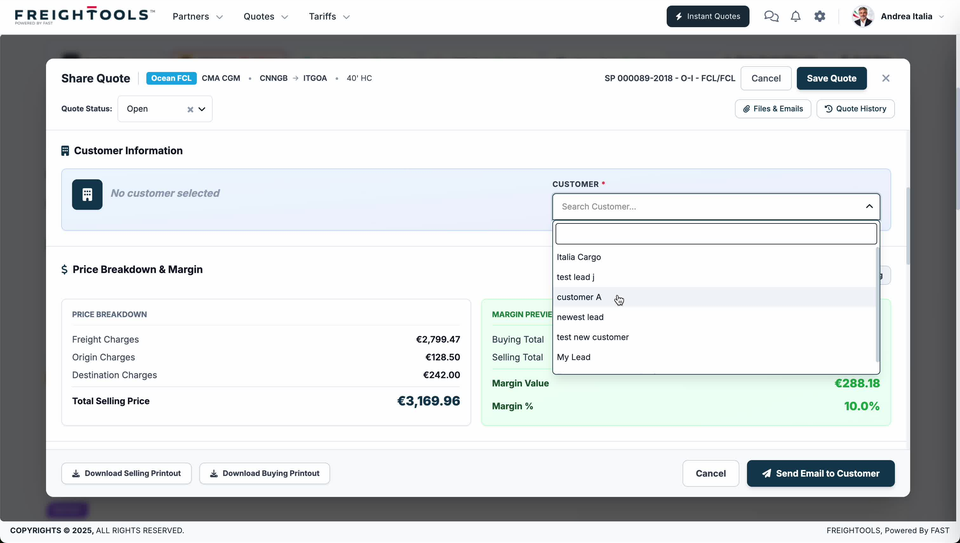Click the customer building icon
Screen dimensions: 960x543
[x=87, y=195]
